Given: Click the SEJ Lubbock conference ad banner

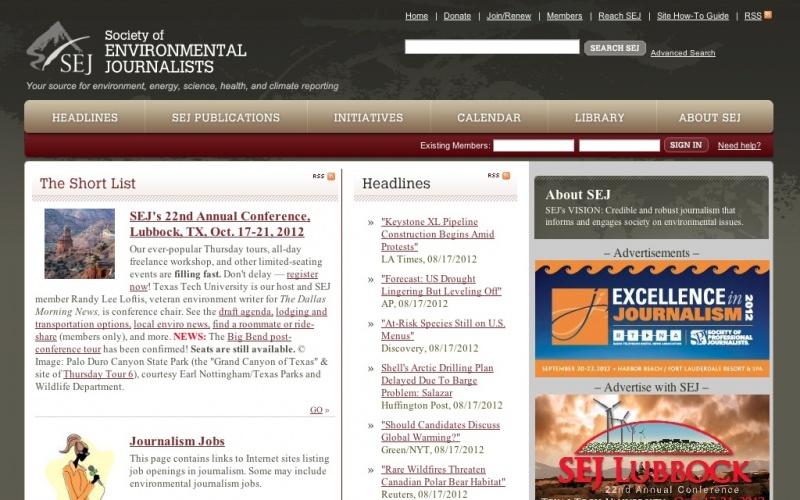Looking at the screenshot, I should pyautogui.click(x=652, y=447).
